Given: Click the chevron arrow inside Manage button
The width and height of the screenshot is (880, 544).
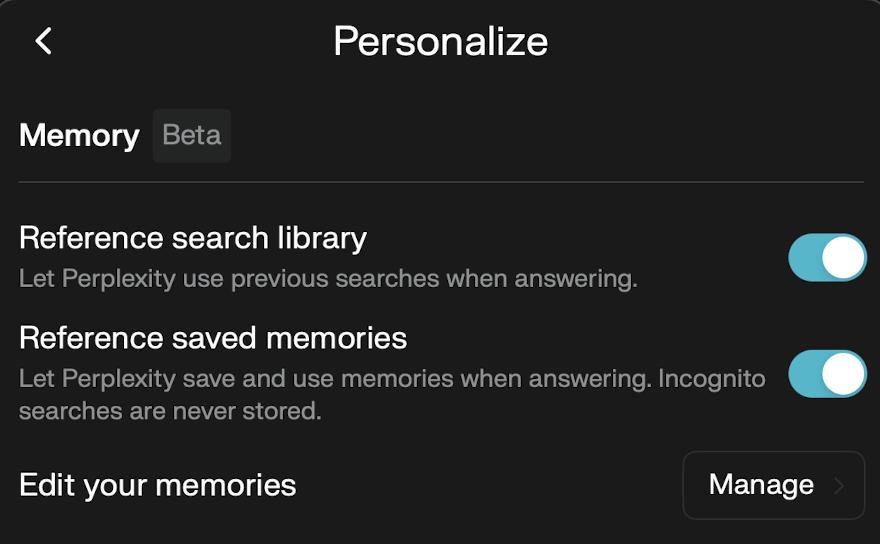Looking at the screenshot, I should click(x=839, y=486).
